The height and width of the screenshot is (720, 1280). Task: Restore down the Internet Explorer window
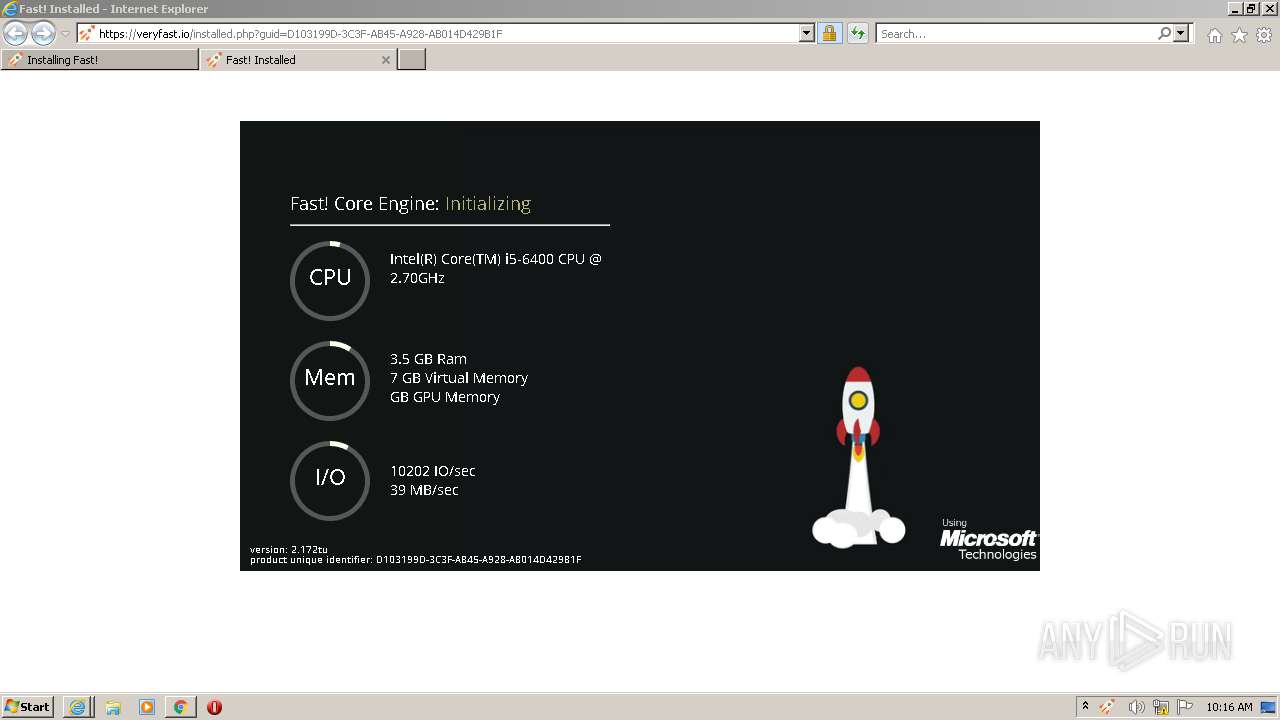[1251, 9]
